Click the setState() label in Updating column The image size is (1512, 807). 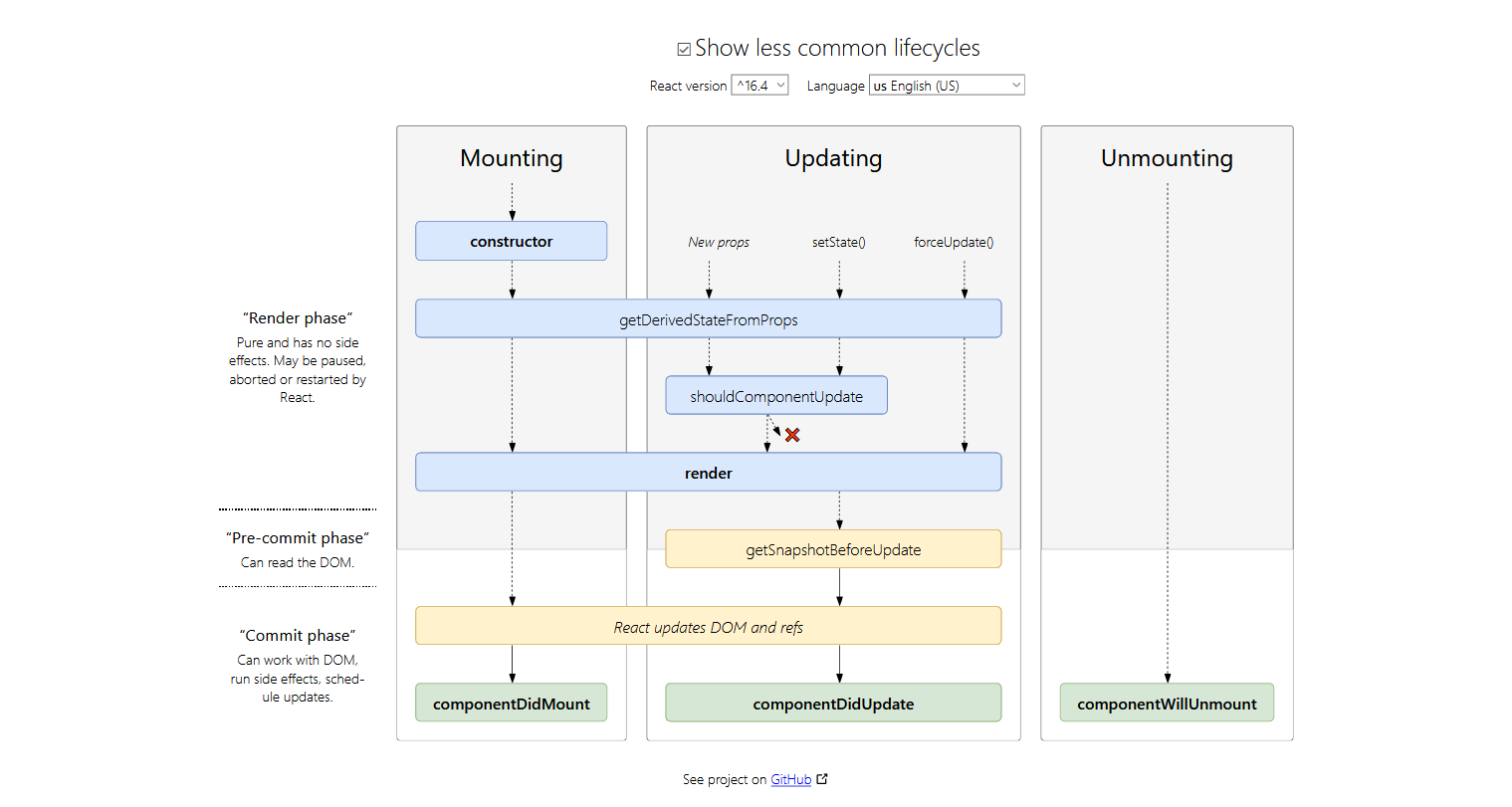(x=839, y=242)
